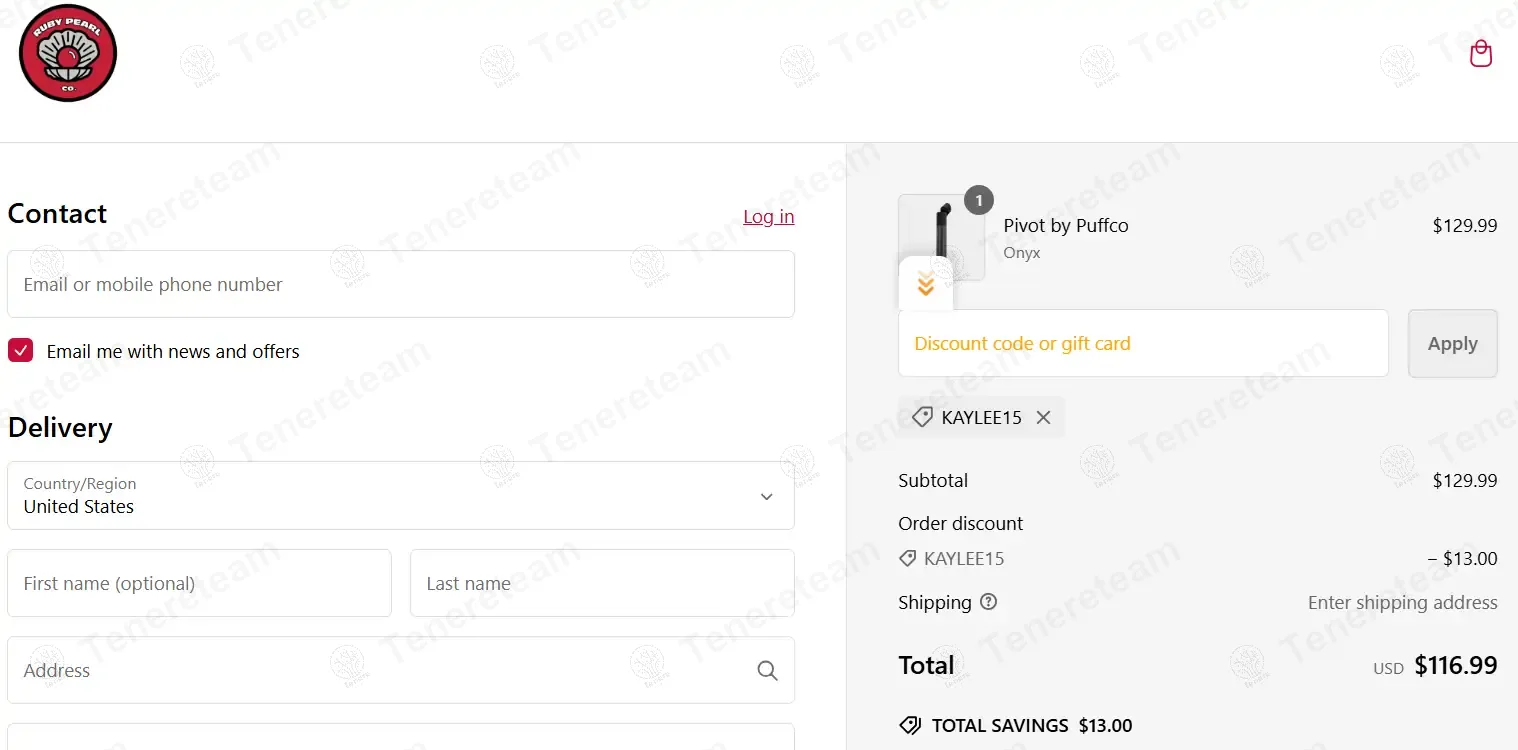This screenshot has width=1518, height=750.
Task: Click the shipping info question mark icon
Action: pos(988,602)
